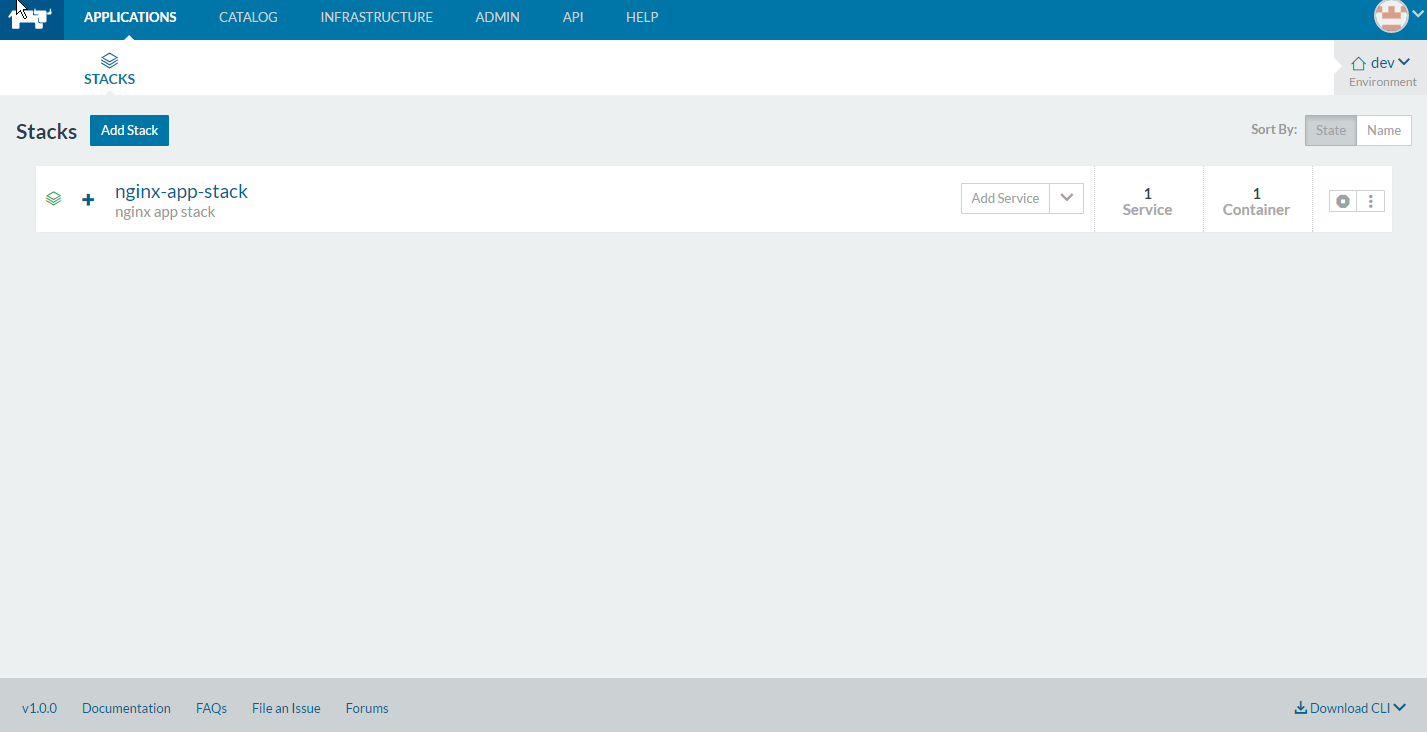The height and width of the screenshot is (732, 1427).
Task: Click the Rancher cow logo
Action: pyautogui.click(x=30, y=18)
